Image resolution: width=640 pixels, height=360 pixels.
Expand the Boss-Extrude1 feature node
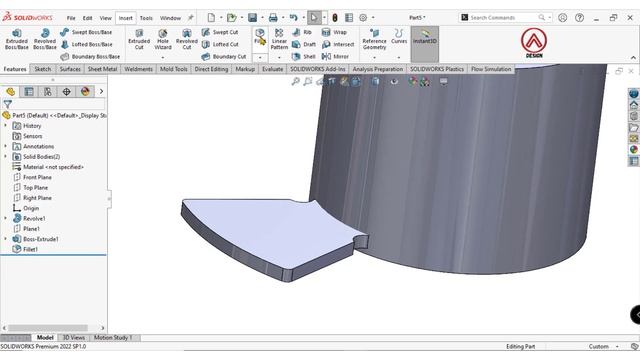[x=6, y=239]
